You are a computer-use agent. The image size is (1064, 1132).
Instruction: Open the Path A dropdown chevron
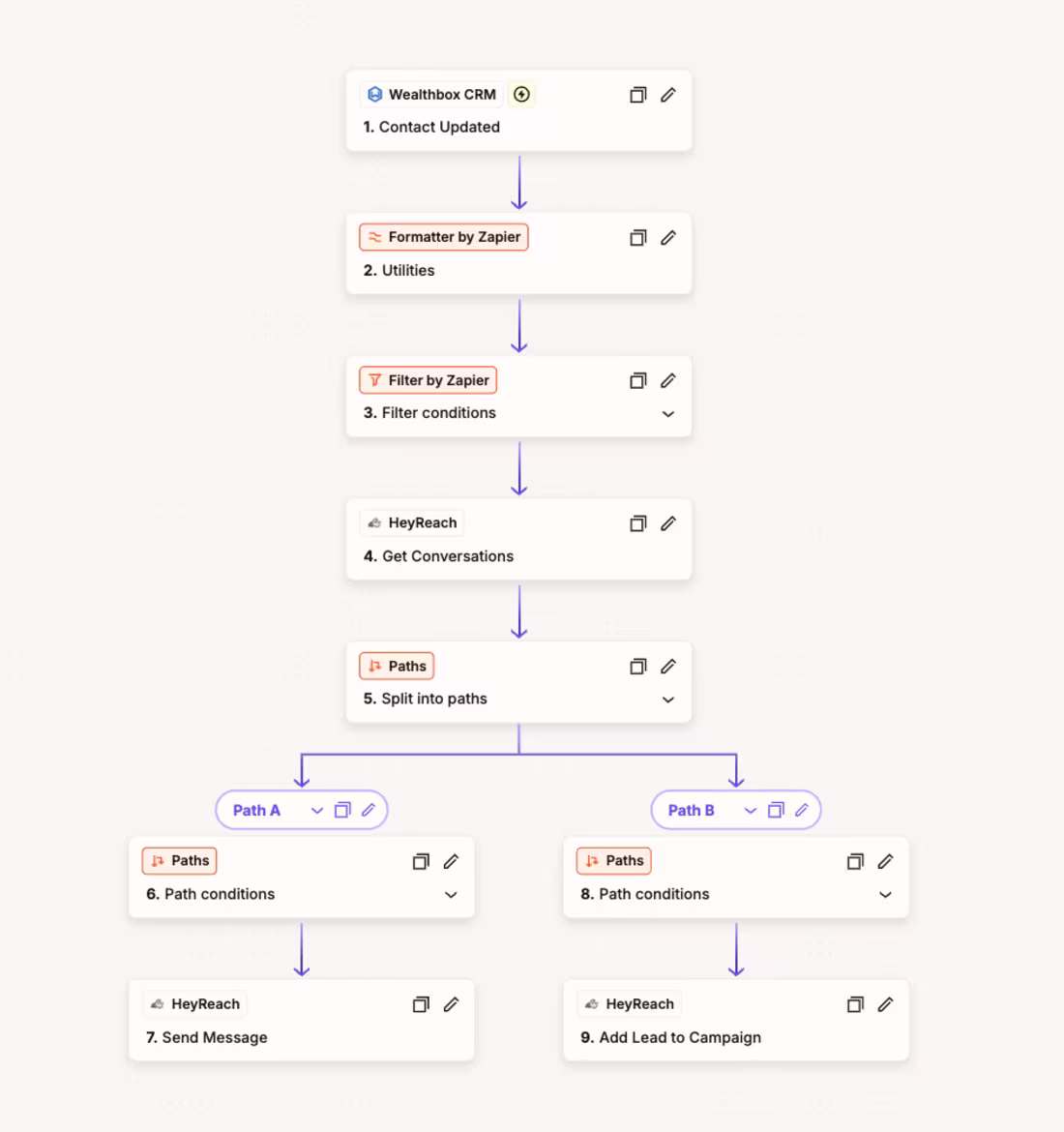point(317,811)
